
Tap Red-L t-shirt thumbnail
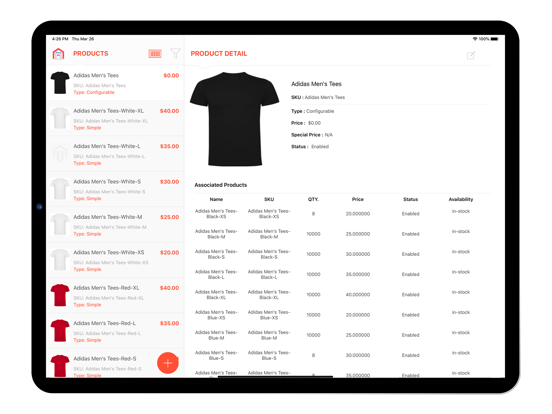[x=60, y=331]
